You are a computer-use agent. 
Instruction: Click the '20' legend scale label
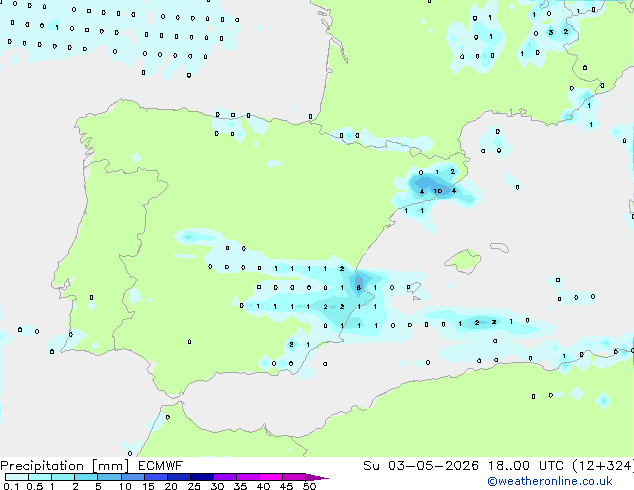pos(171,486)
